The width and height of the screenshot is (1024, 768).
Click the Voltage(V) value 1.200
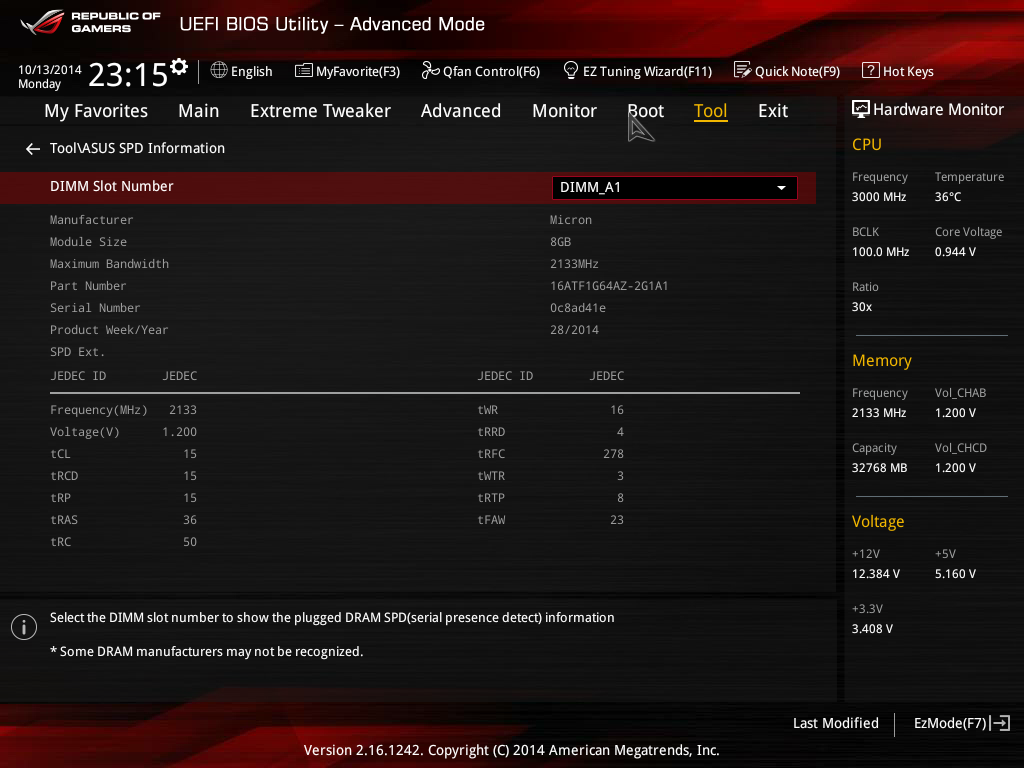[180, 432]
